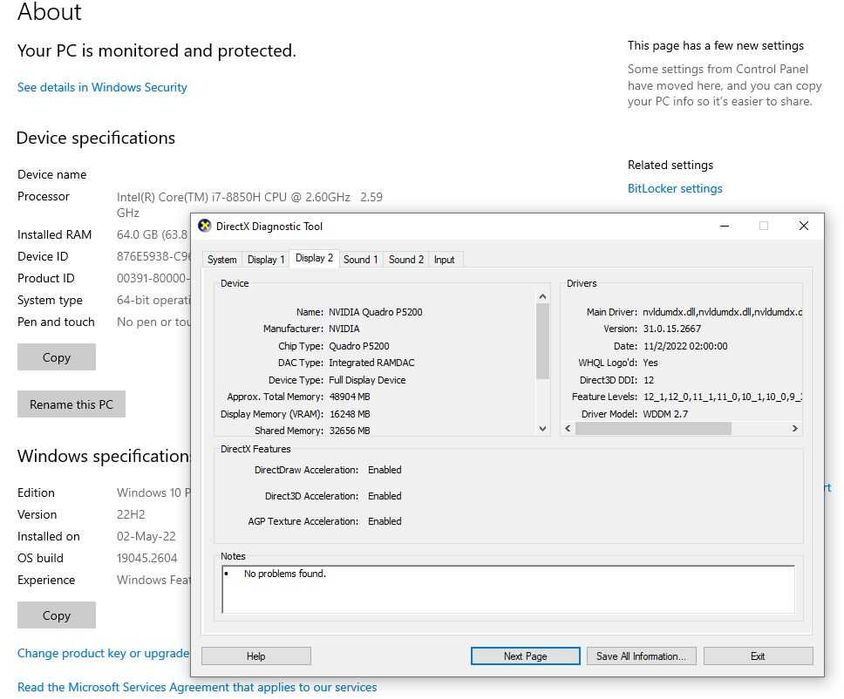844x699 pixels.
Task: Select the Feature Levels value
Action: [722, 397]
